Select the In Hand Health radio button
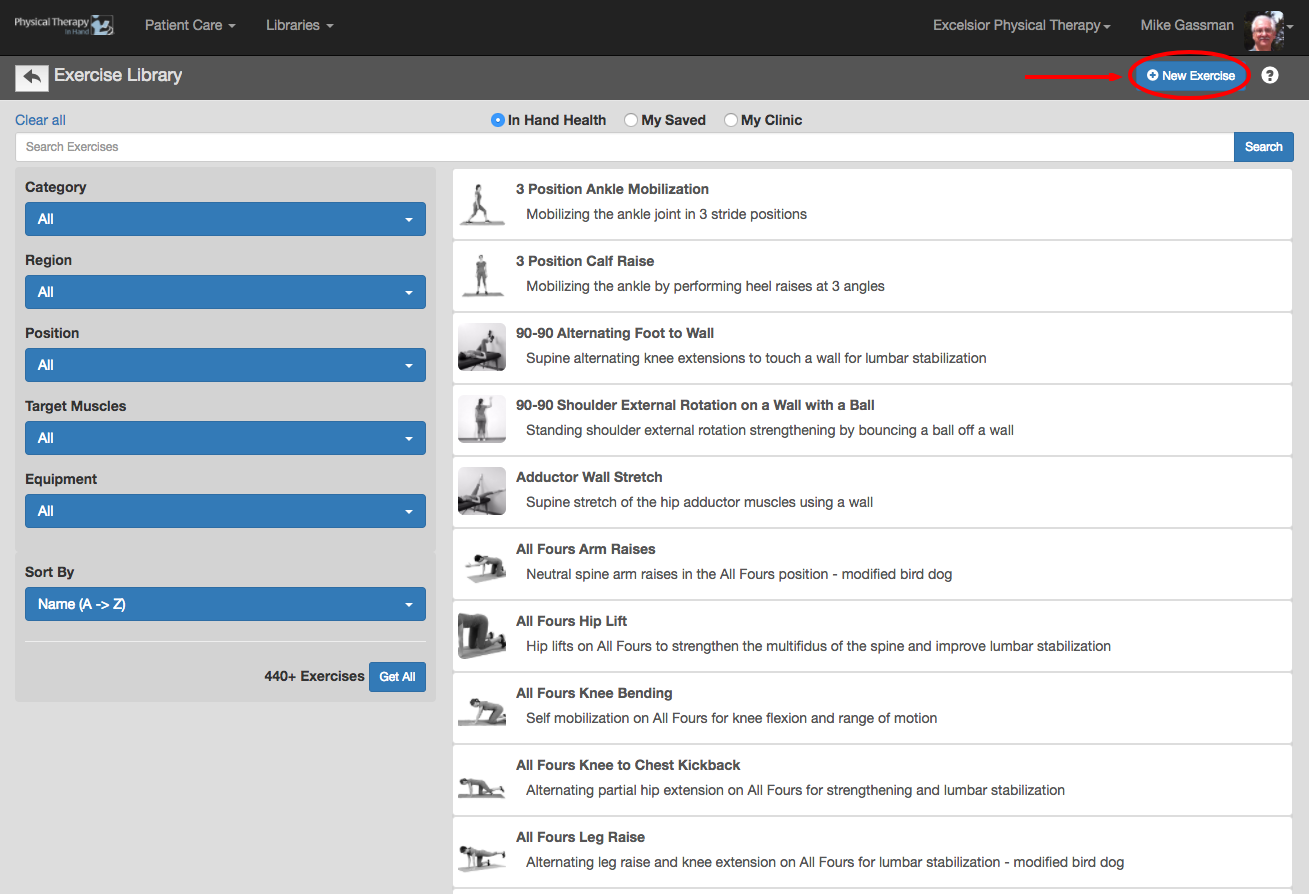This screenshot has height=894, width=1309. [498, 120]
